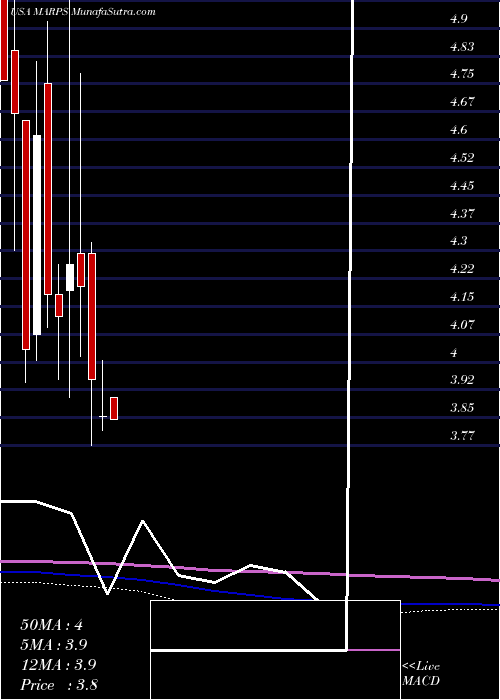This screenshot has width=500, height=700.
Task: Select the last small red candlestick
Action: pyautogui.click(x=114, y=408)
